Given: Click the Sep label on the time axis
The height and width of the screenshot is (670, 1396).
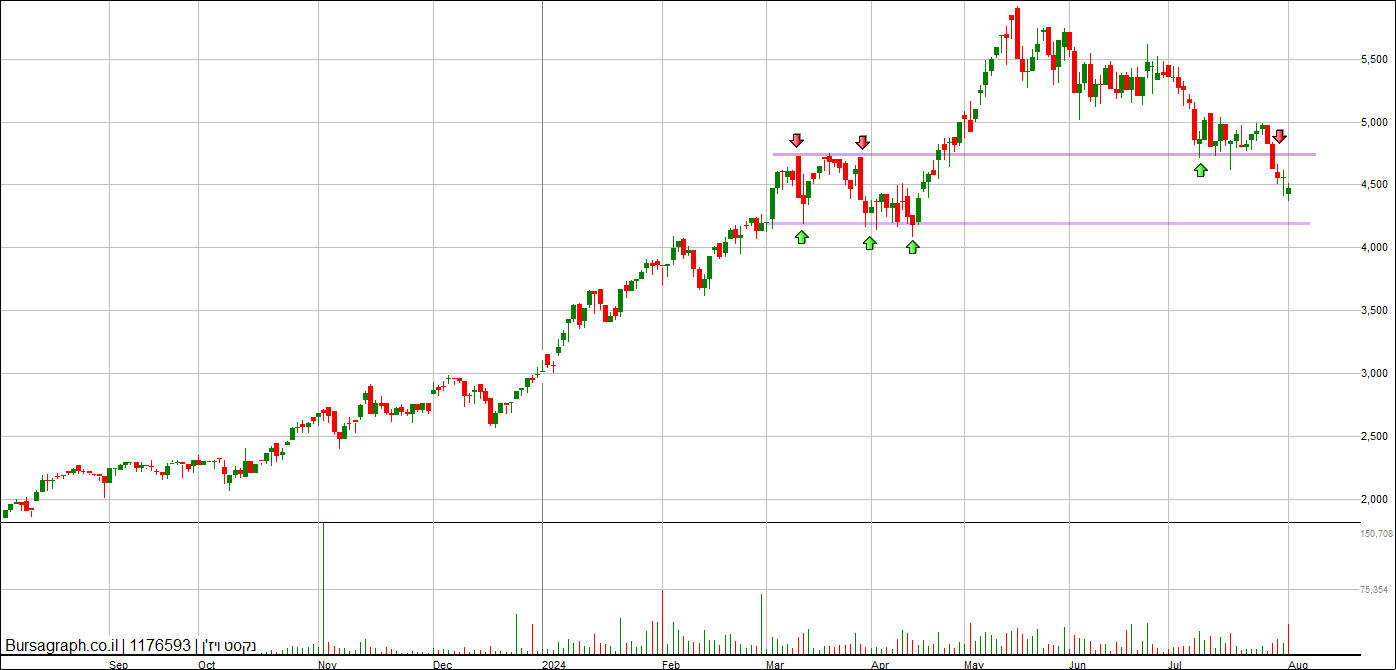Looking at the screenshot, I should 118,664.
